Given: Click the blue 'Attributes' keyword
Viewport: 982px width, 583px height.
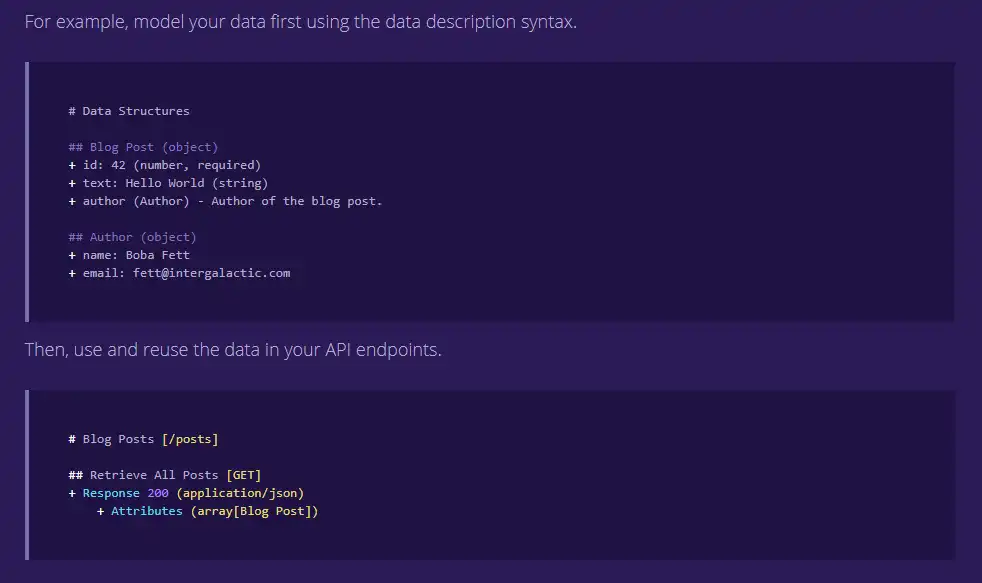Looking at the screenshot, I should [x=147, y=511].
